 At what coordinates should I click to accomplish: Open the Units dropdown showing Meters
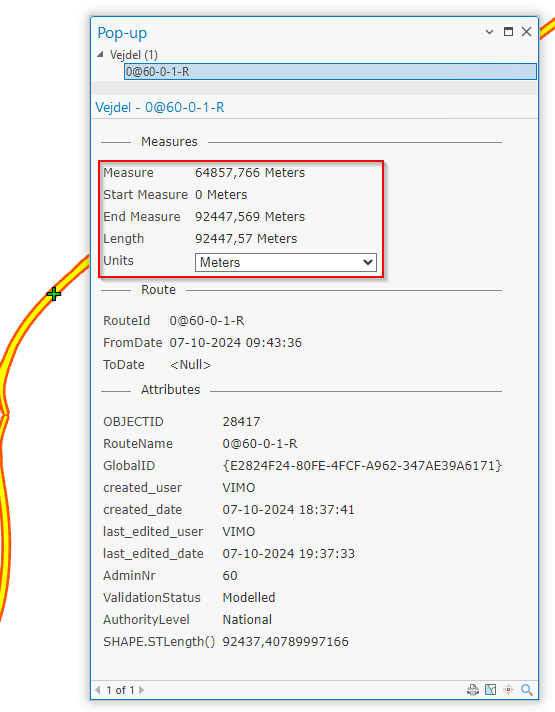click(286, 262)
